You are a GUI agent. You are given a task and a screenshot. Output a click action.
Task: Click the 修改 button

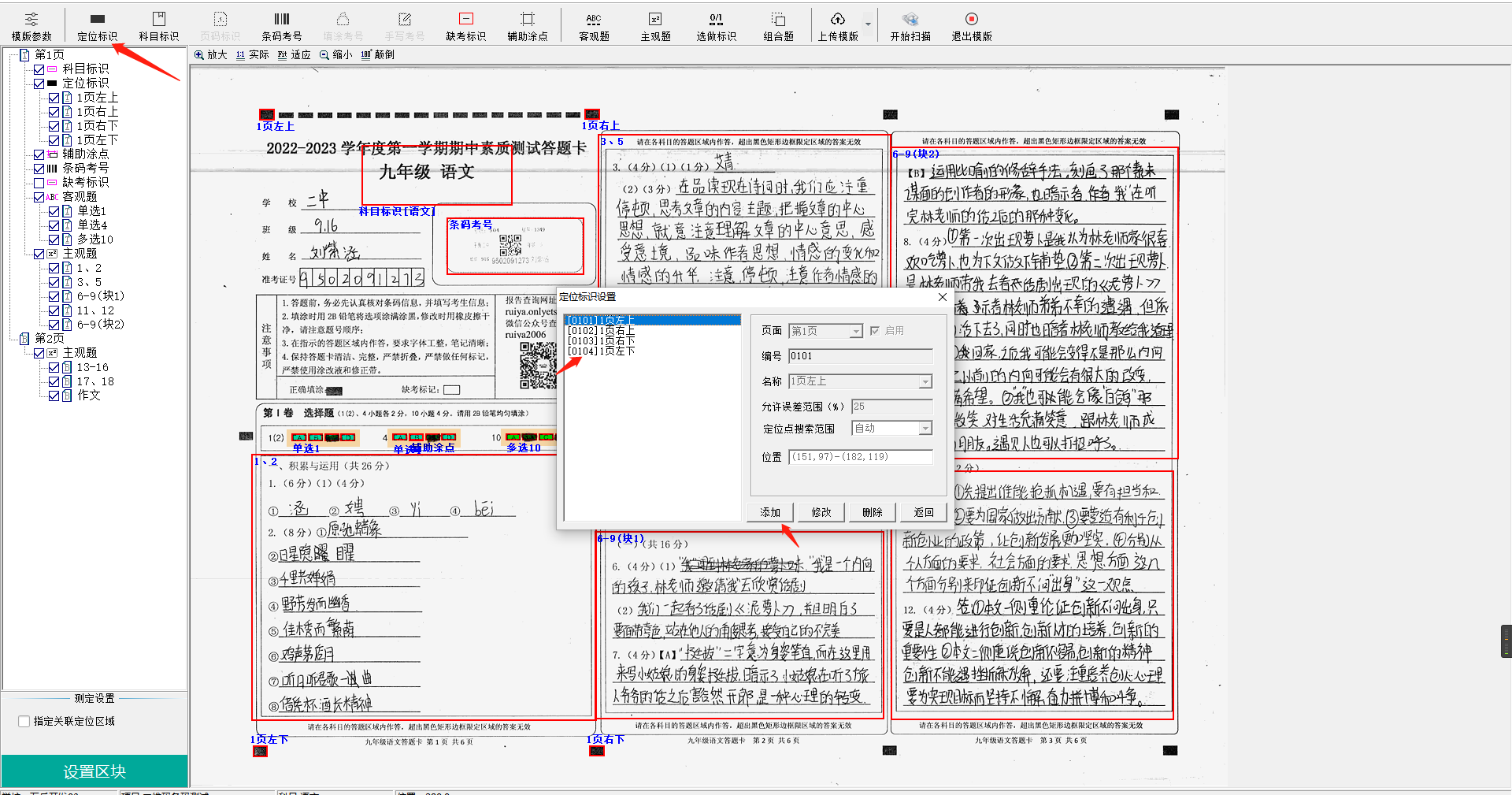821,512
